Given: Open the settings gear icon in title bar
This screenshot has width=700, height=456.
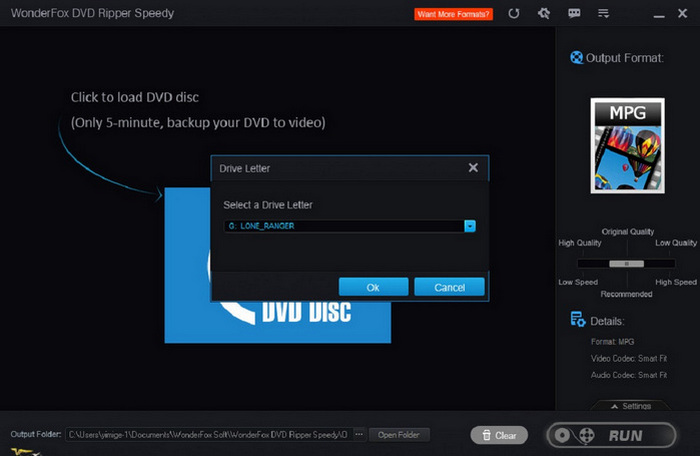Looking at the screenshot, I should pos(544,13).
